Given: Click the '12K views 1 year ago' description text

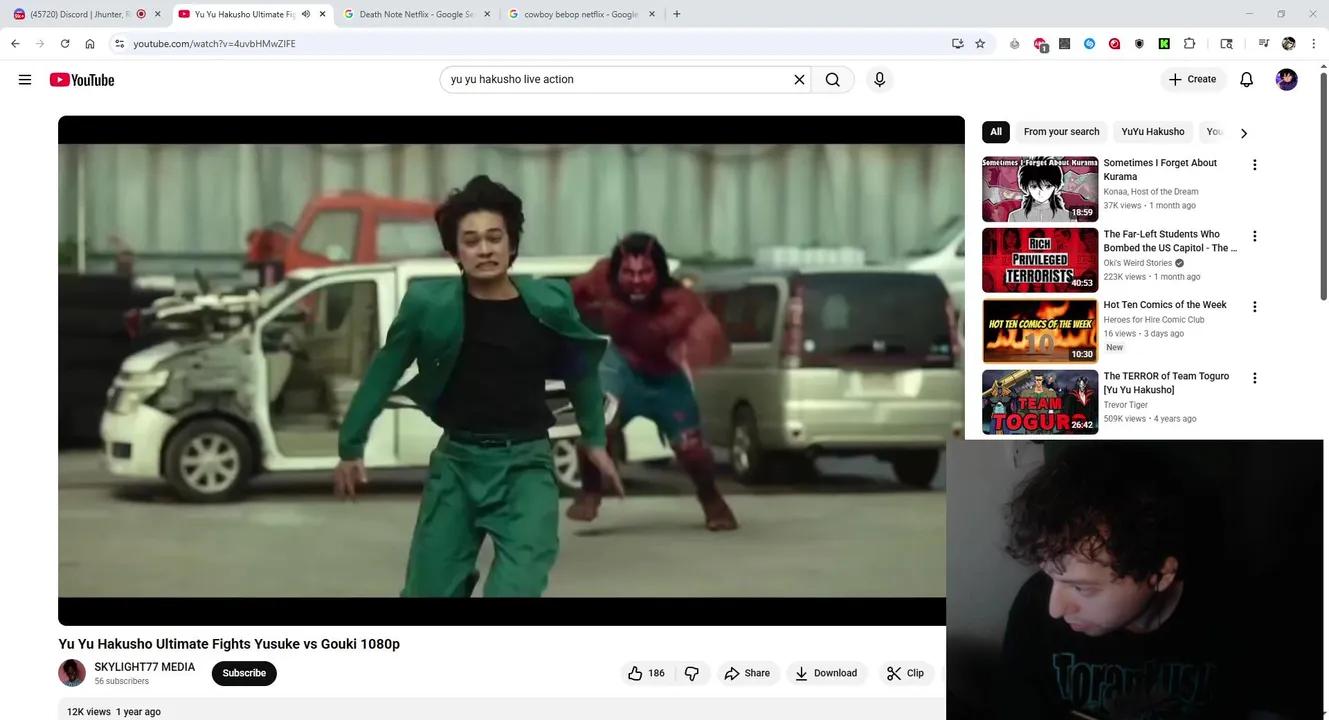Looking at the screenshot, I should (114, 712).
